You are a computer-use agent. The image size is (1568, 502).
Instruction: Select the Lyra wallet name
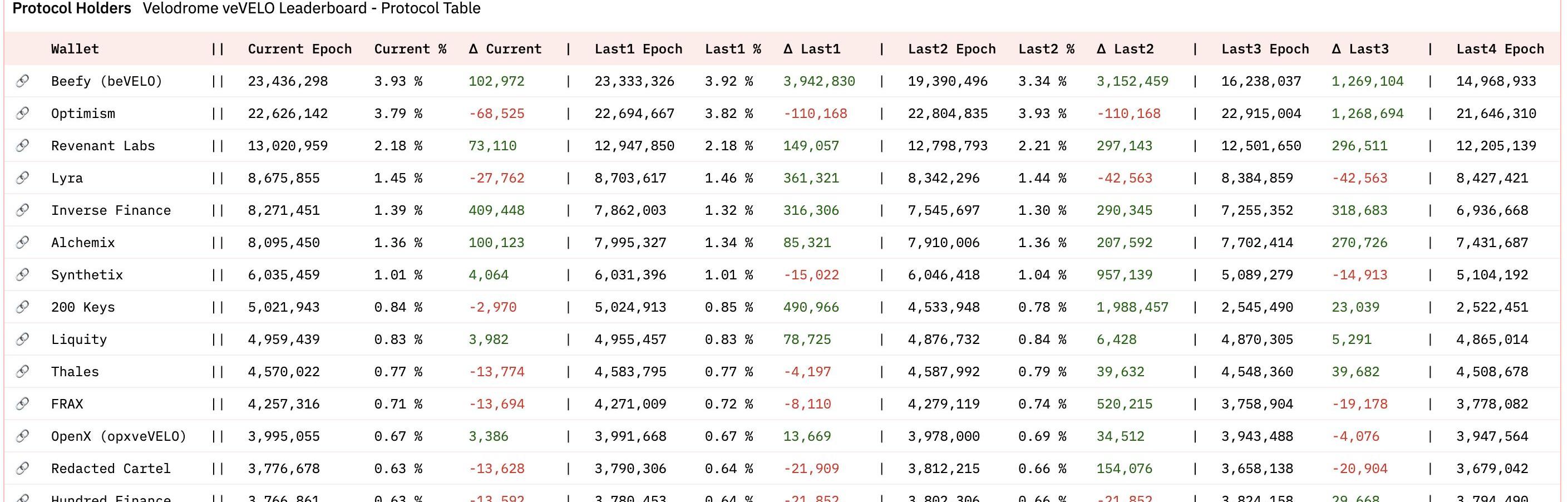[x=67, y=178]
